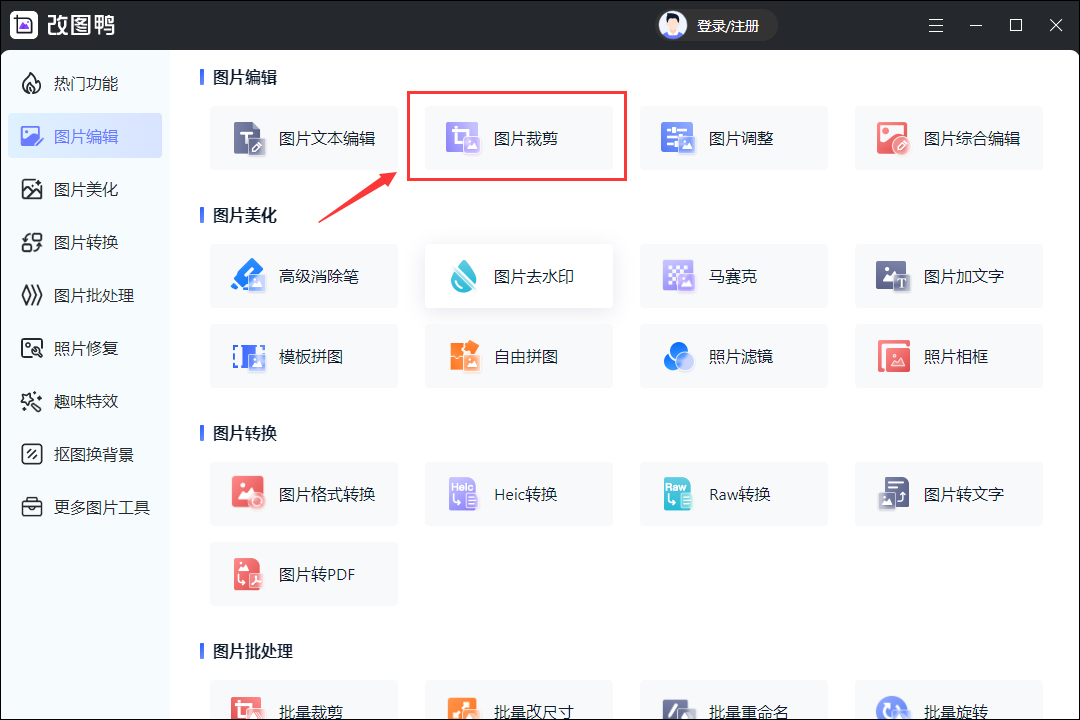The image size is (1080, 720).
Task: Apply the 马赛克 mosaic tool
Action: 733,276
